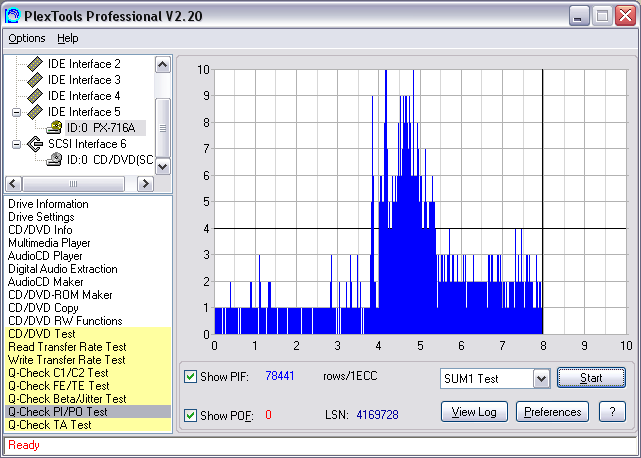Open CD/DVD Info
Image resolution: width=641 pixels, height=458 pixels.
[x=40, y=230]
